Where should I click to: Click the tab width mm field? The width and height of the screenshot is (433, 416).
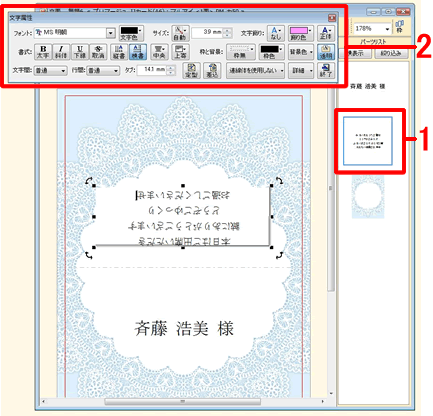[x=151, y=70]
